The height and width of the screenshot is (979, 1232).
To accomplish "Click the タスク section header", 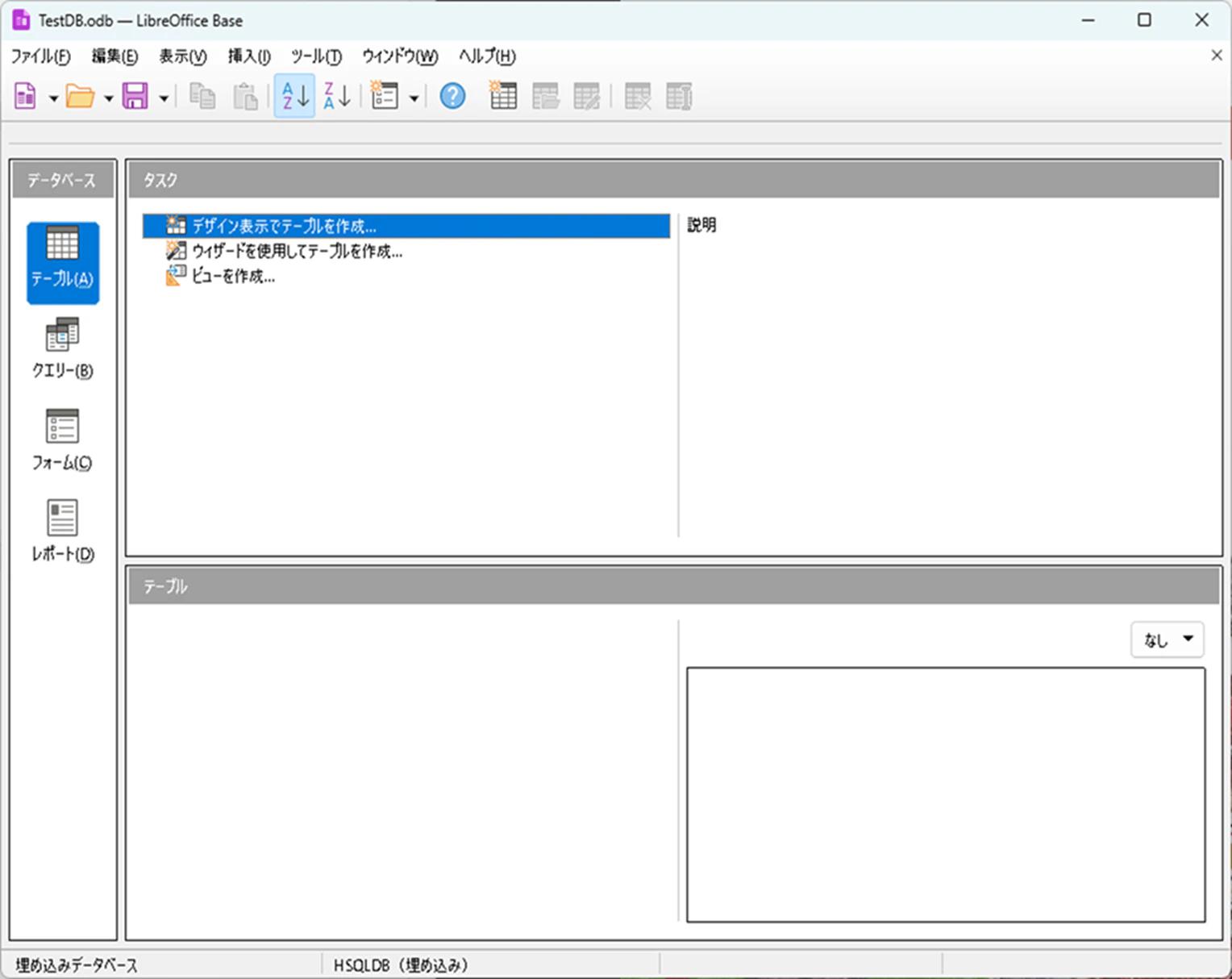I will (673, 180).
